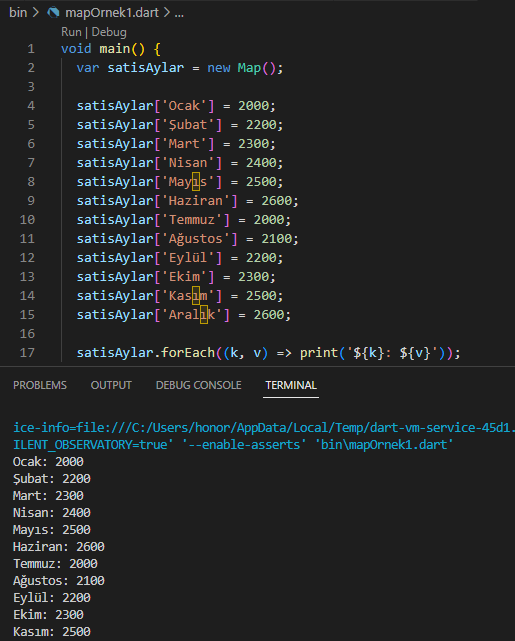Click the Dart file icon in breadcrumb
515x641 pixels.
(x=53, y=13)
